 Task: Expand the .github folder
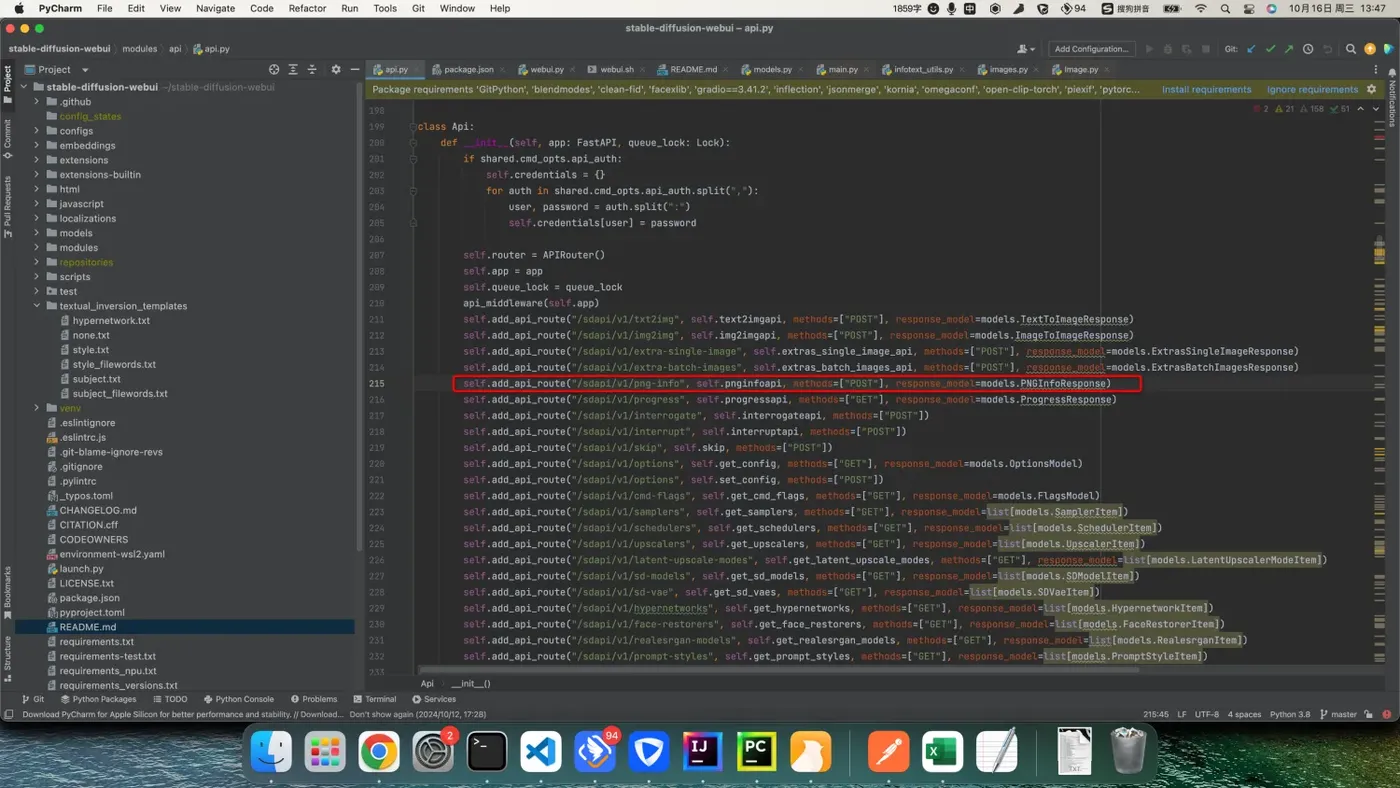37,102
